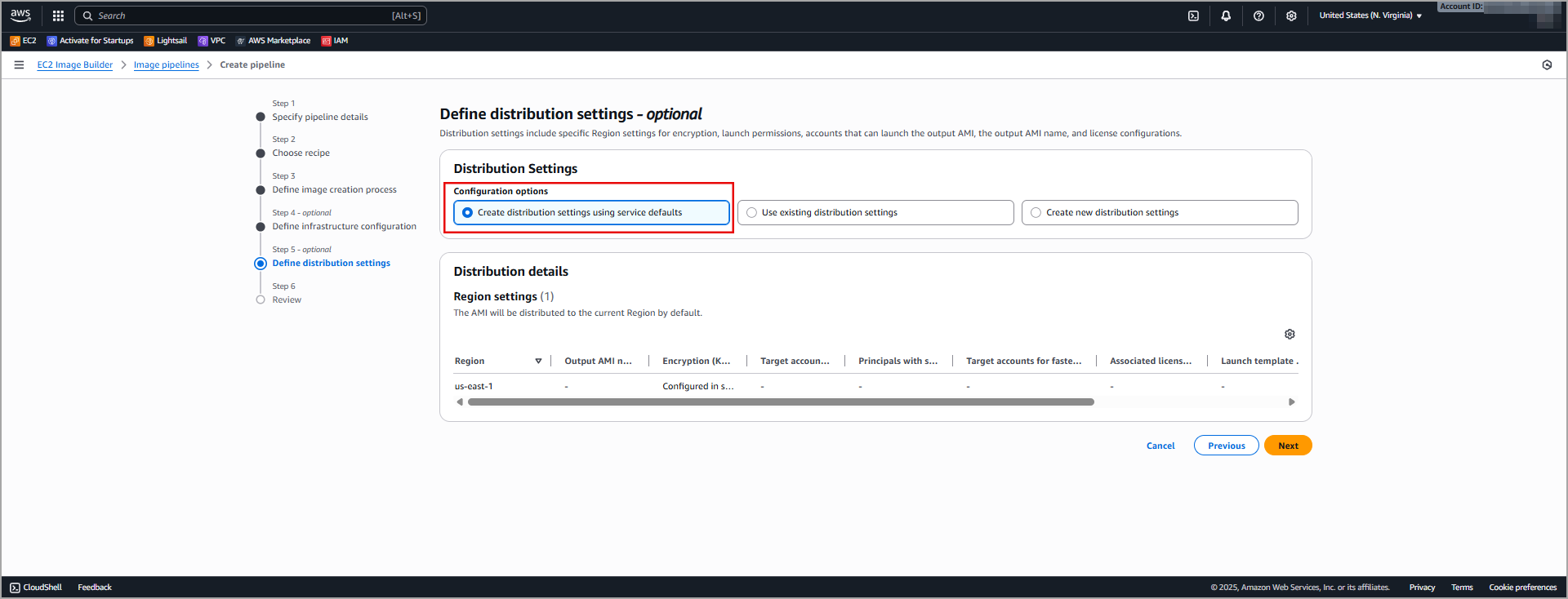1568x599 pixels.
Task: Open the AWS services grid menu
Action: [58, 16]
